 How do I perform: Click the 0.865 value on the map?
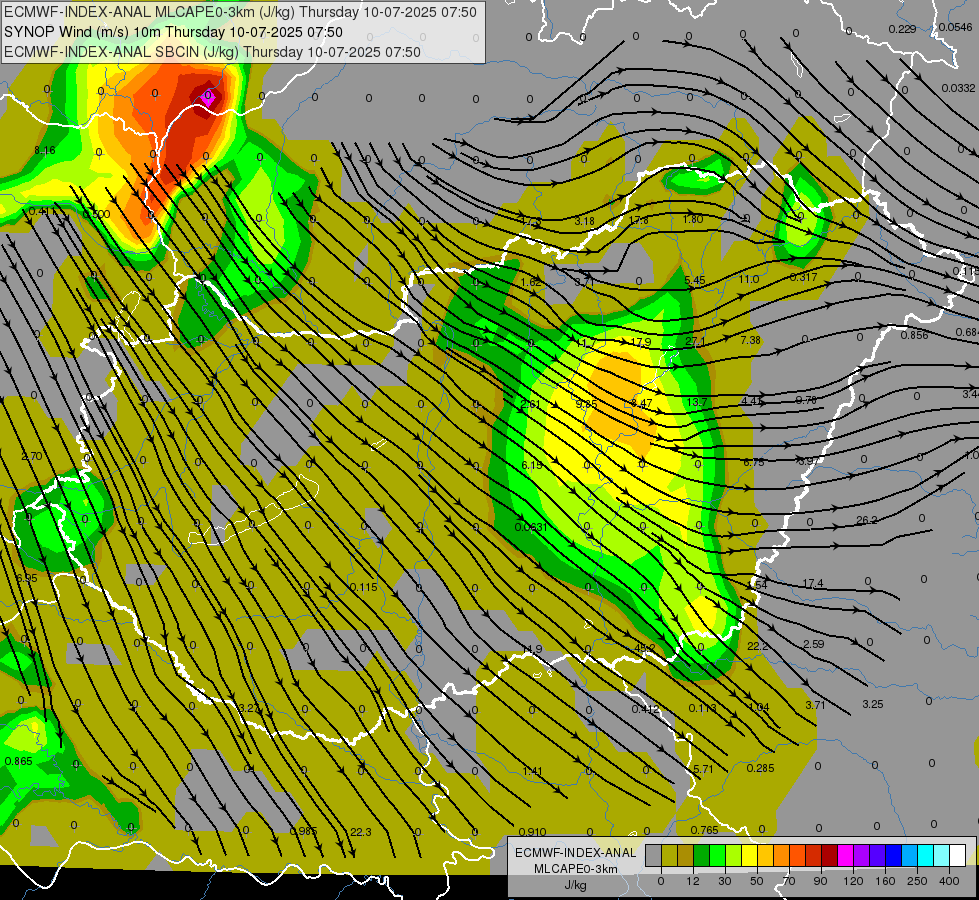tap(18, 761)
